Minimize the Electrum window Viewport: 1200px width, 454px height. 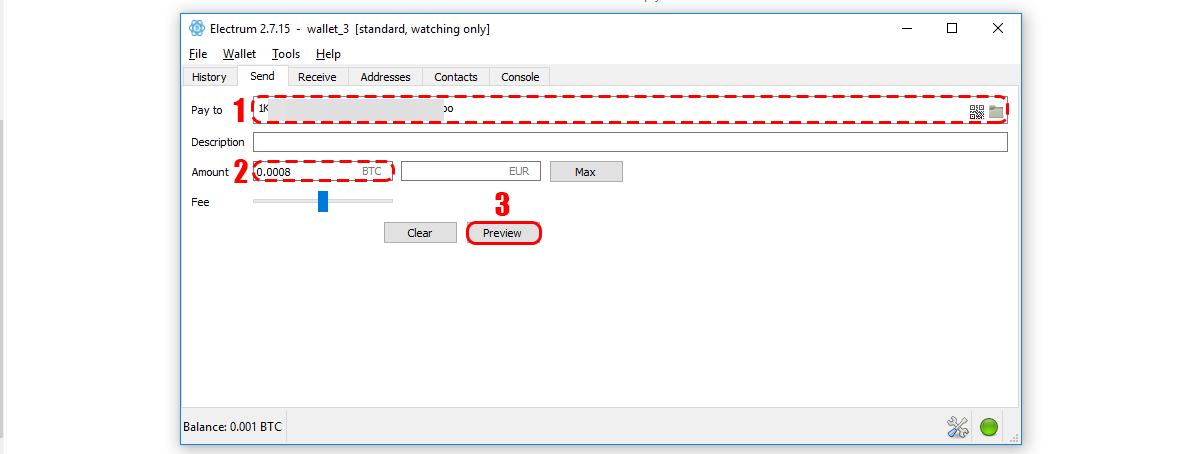click(x=906, y=28)
